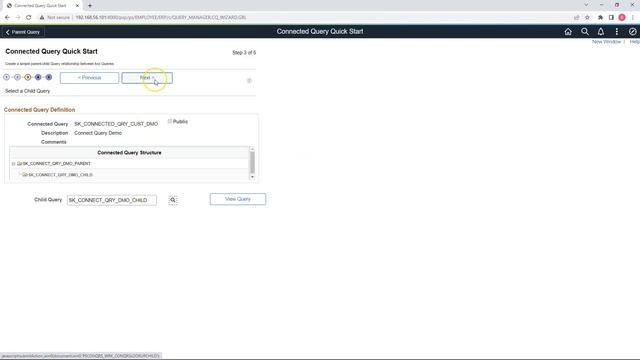640x360 pixels.
Task: Select SK_CONNECT_QRY_DMO_CHILD in query structure
Action: [60, 175]
